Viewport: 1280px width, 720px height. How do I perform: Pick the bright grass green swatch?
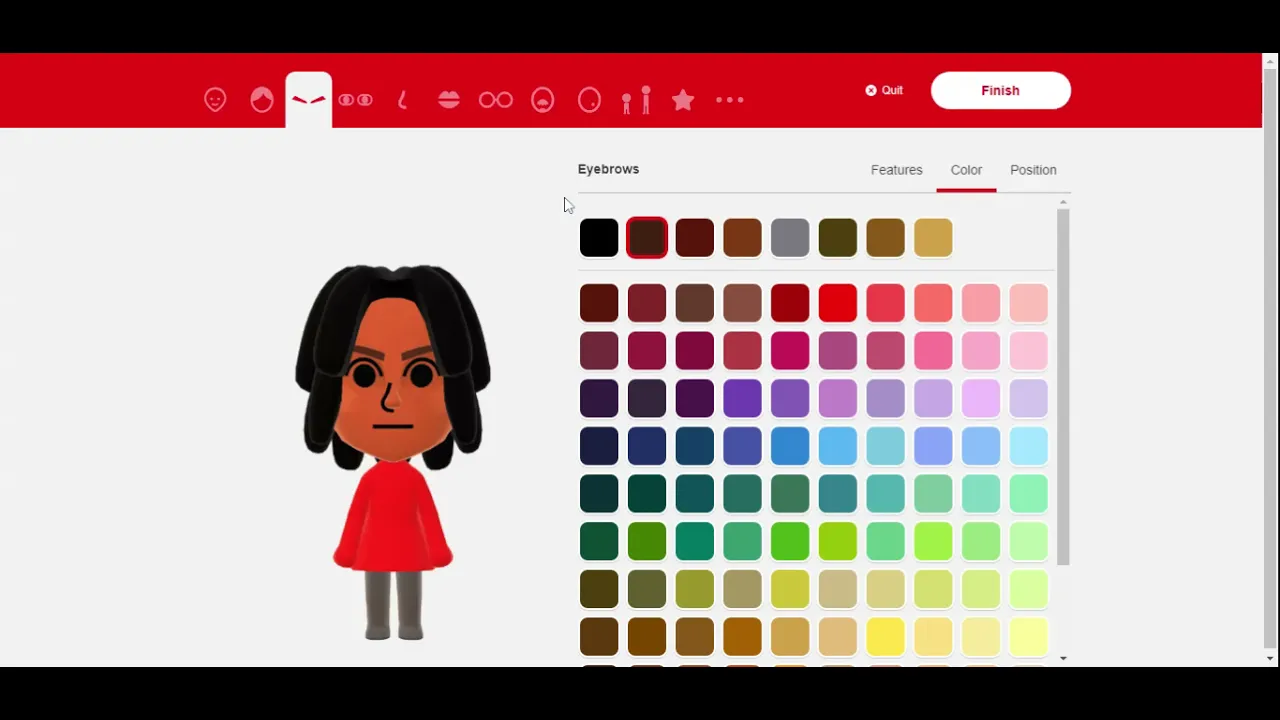pyautogui.click(x=790, y=541)
